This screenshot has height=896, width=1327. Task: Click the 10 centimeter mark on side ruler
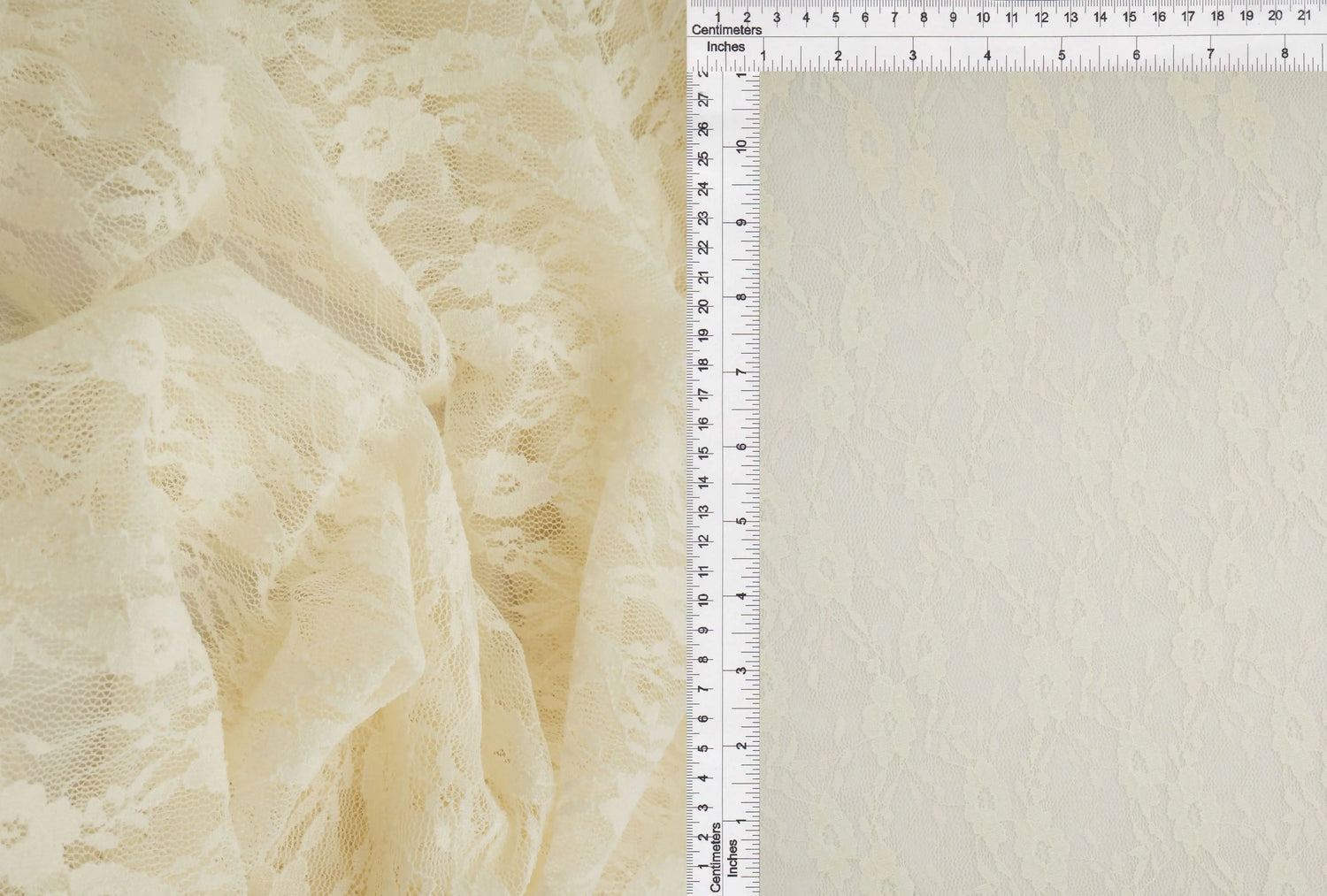click(703, 600)
